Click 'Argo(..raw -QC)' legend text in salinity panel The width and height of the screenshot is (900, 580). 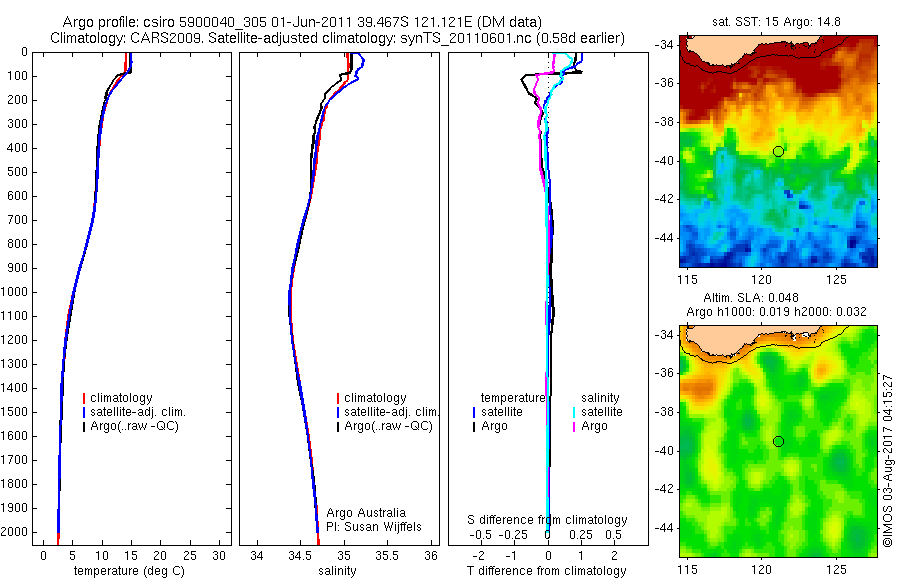click(389, 426)
